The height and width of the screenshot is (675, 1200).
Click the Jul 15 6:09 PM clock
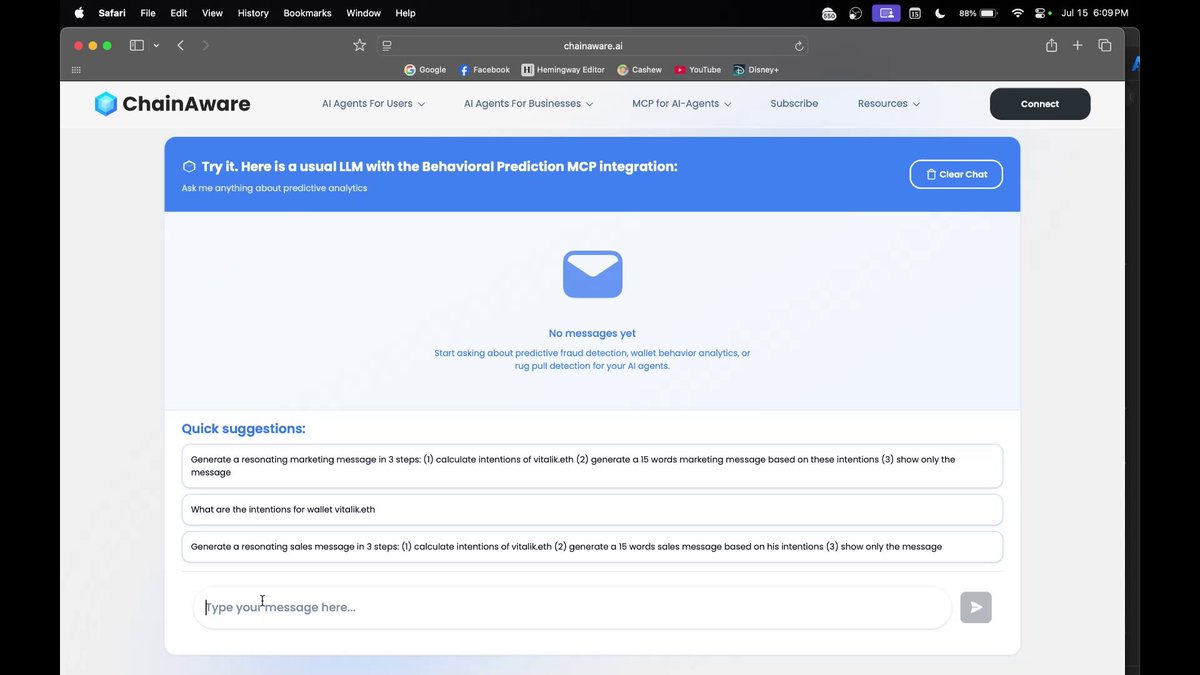(x=1095, y=13)
